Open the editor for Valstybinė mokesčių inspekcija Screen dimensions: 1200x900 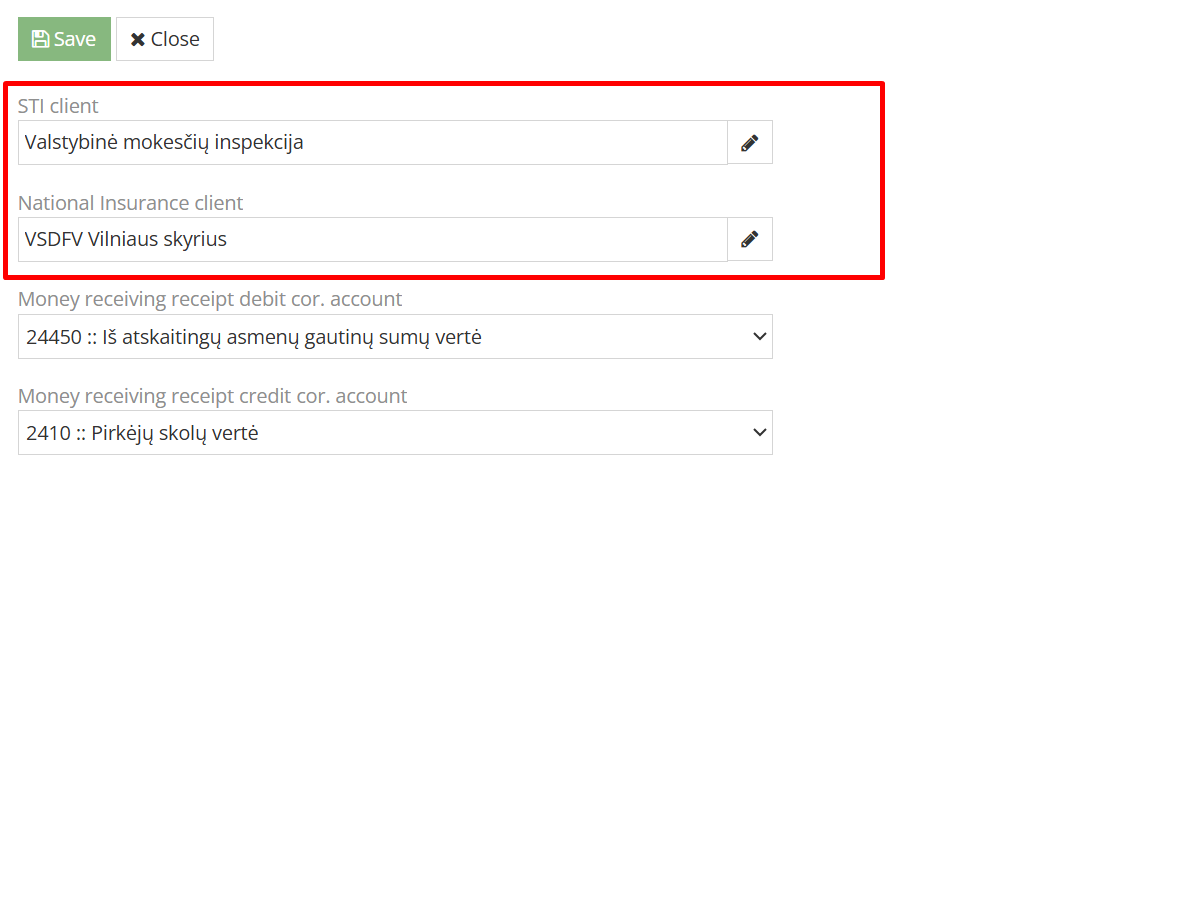tap(749, 142)
